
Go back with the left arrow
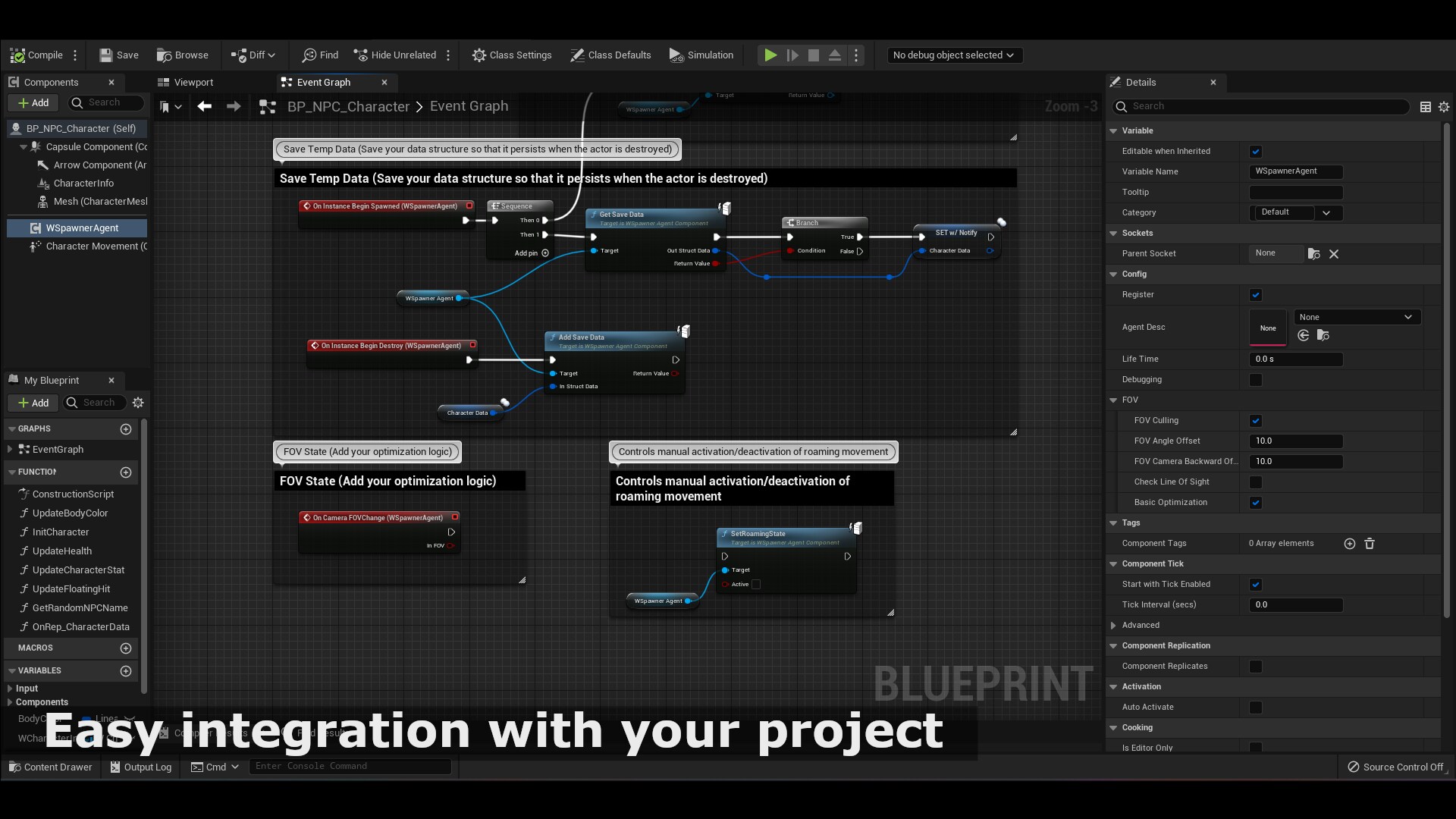[204, 106]
